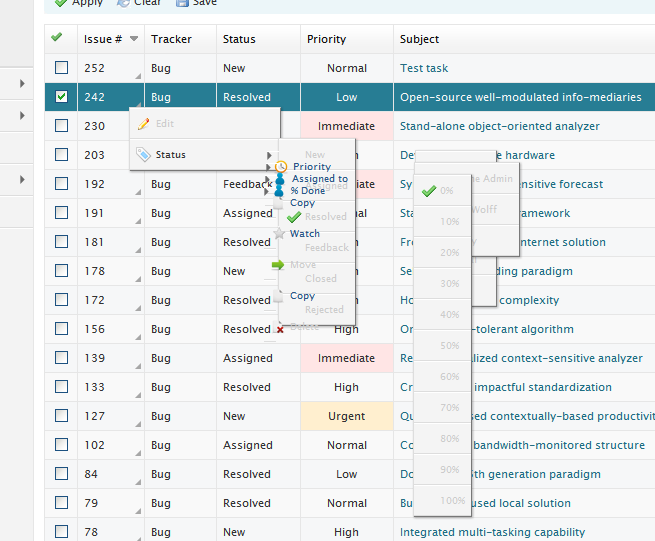Viewport: 655px width, 541px height.
Task: Sort the table by Priority column header
Action: (326, 39)
